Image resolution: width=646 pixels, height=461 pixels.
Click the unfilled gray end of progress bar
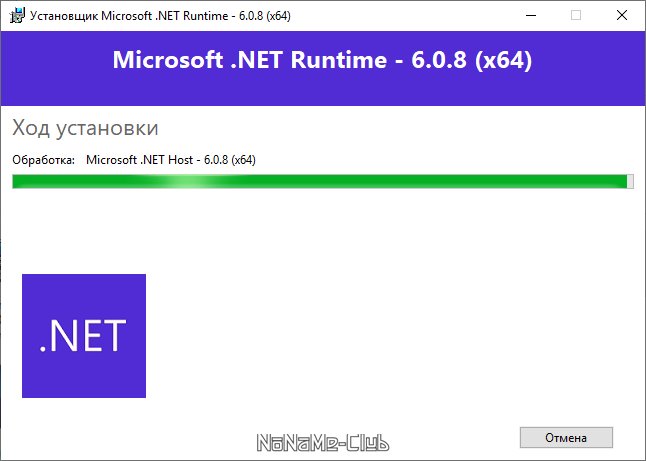[x=630, y=181]
